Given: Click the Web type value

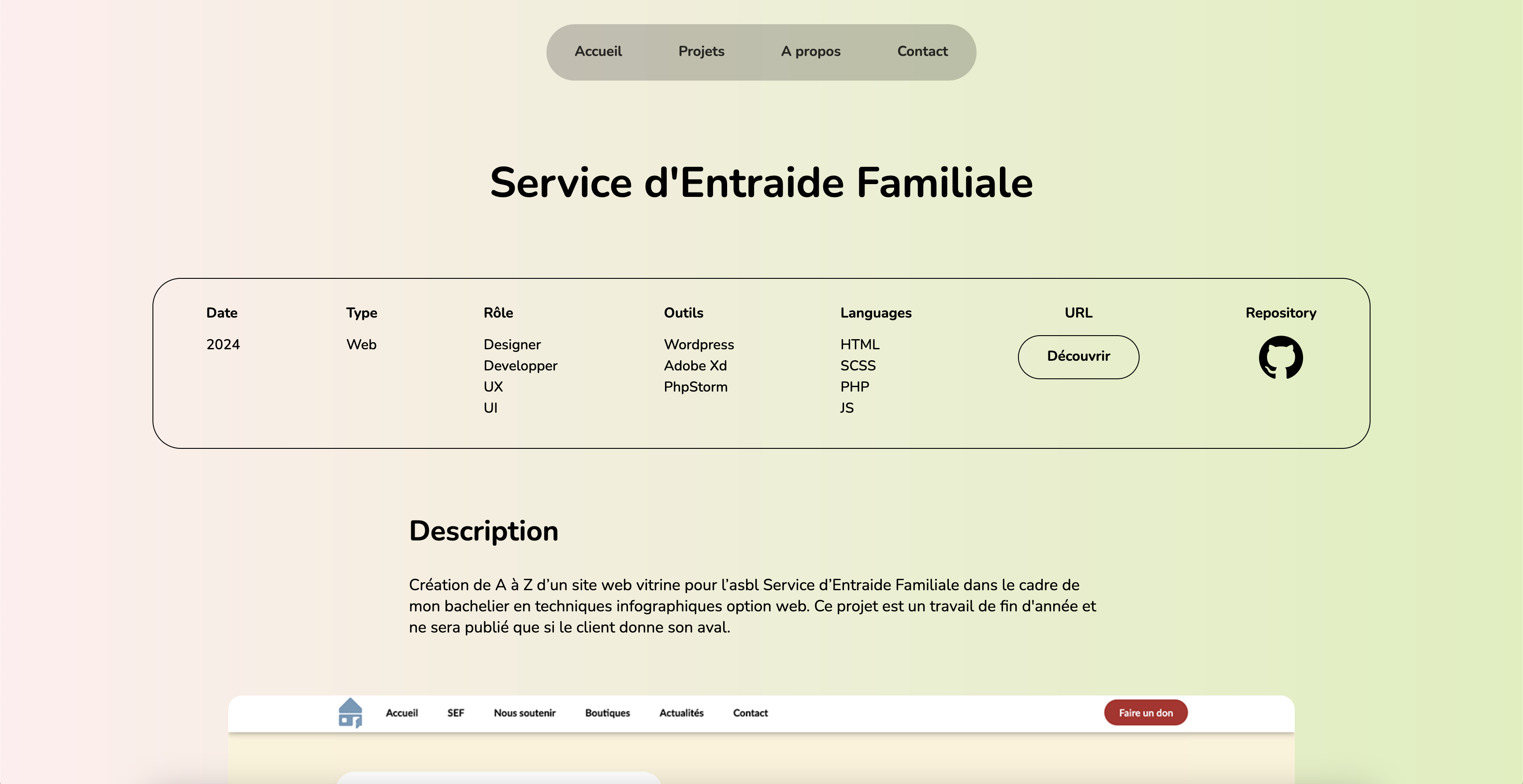Looking at the screenshot, I should pos(361,344).
